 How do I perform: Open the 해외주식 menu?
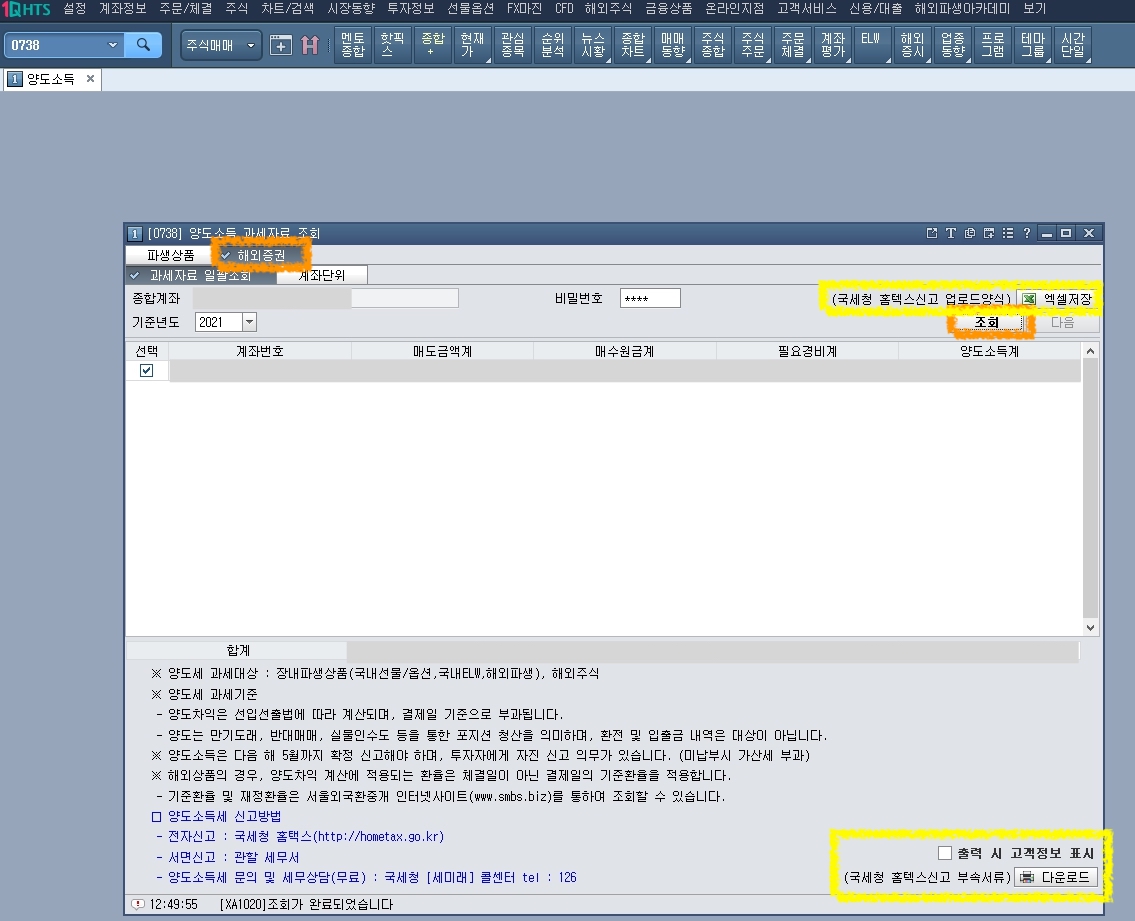(x=608, y=8)
